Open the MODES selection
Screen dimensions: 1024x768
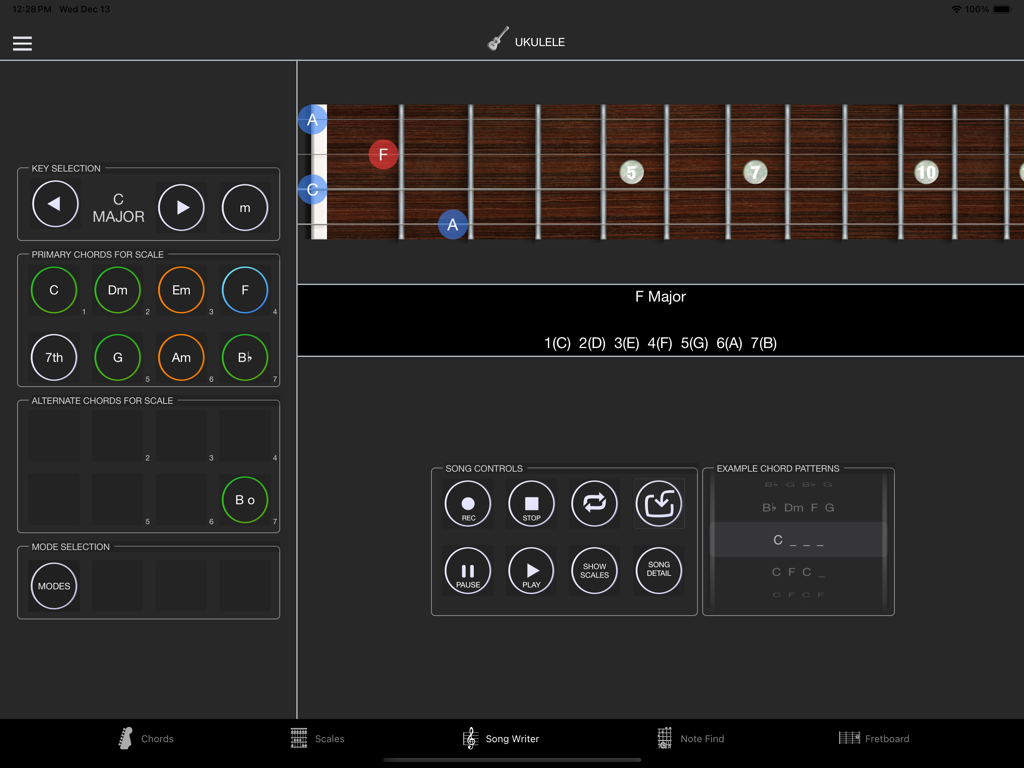pos(53,586)
